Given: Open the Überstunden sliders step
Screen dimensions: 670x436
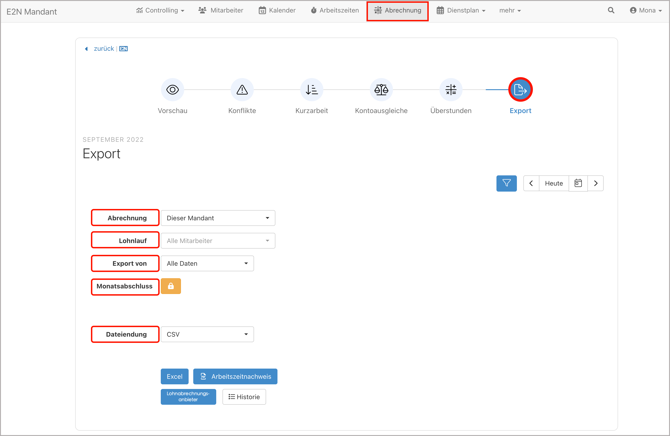Looking at the screenshot, I should [x=451, y=90].
